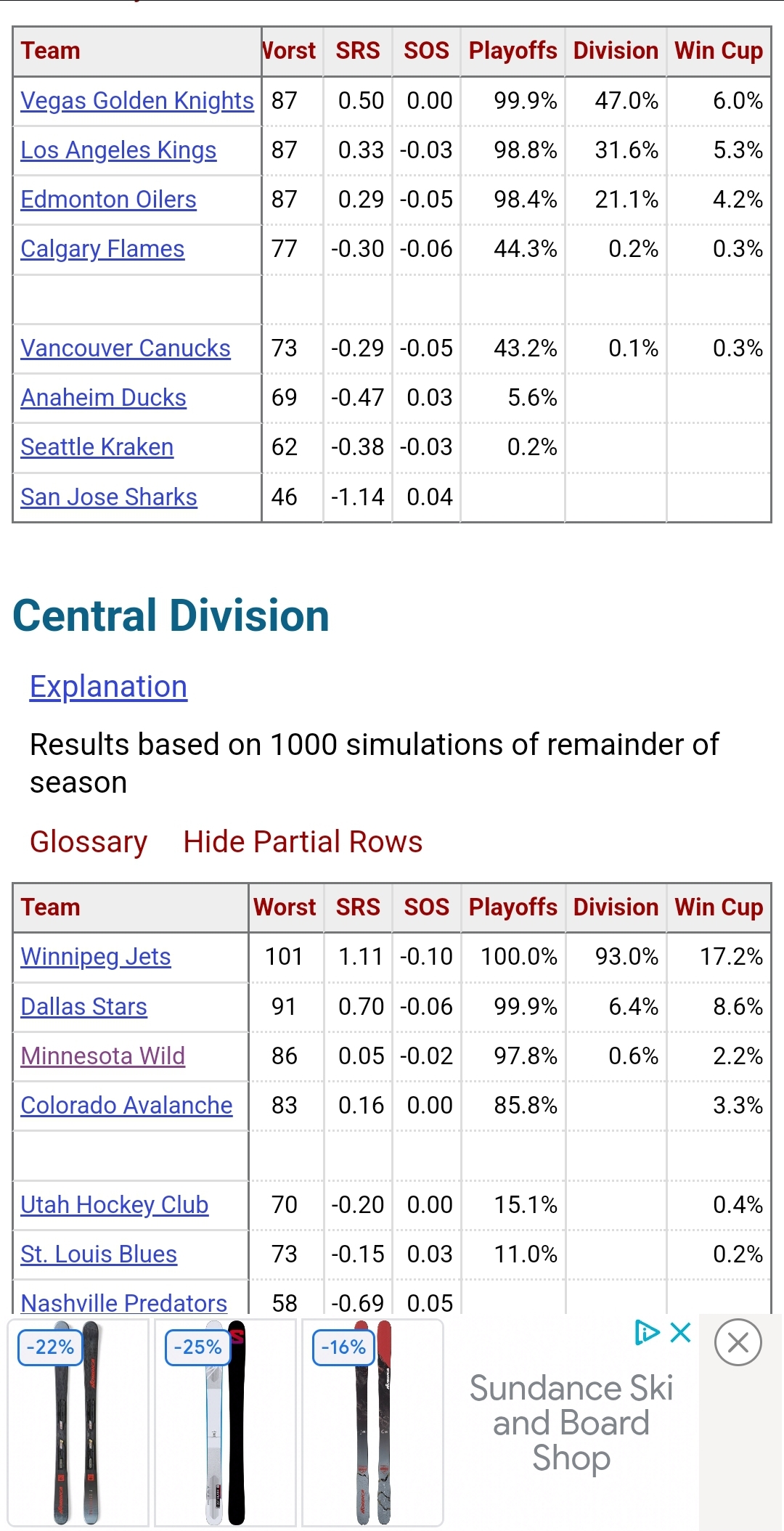This screenshot has height=1531, width=784.
Task: Sort Central Division table by Win Cup
Action: [719, 907]
